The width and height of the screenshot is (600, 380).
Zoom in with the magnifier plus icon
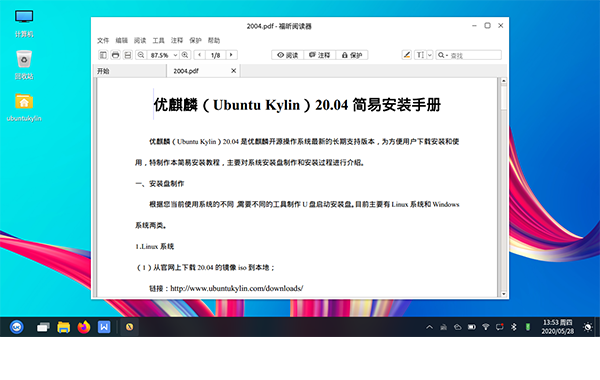tap(185, 55)
